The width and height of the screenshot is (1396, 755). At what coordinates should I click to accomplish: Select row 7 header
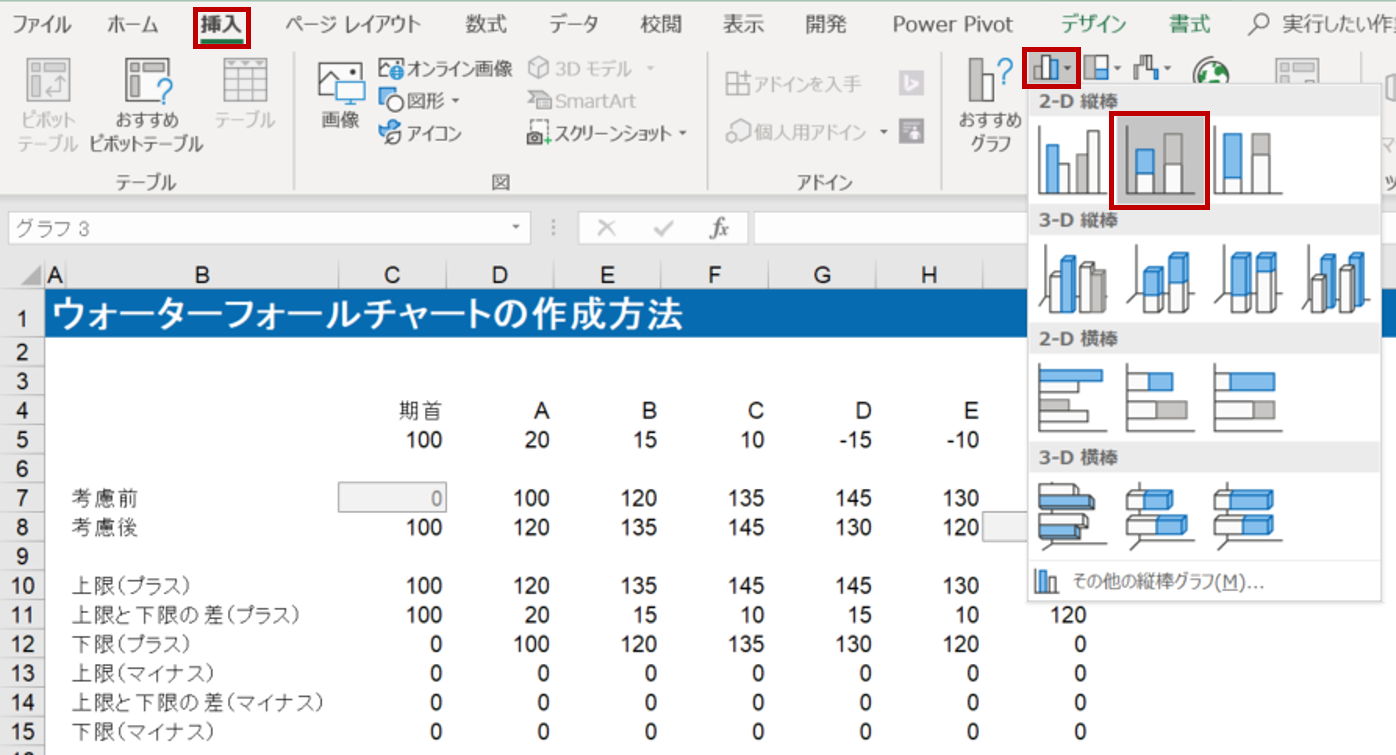click(22, 498)
